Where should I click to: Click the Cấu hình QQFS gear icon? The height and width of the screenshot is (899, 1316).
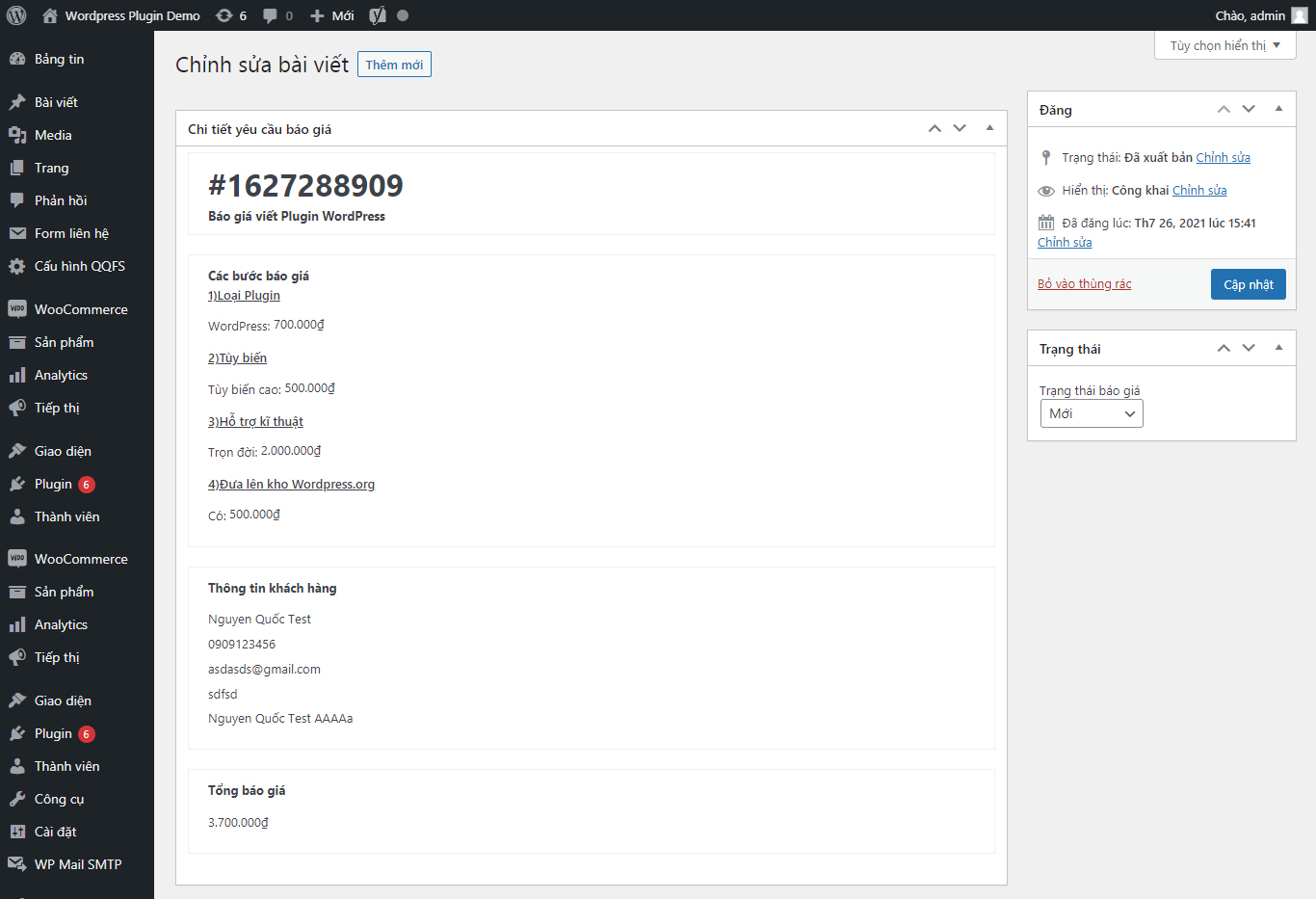click(17, 266)
